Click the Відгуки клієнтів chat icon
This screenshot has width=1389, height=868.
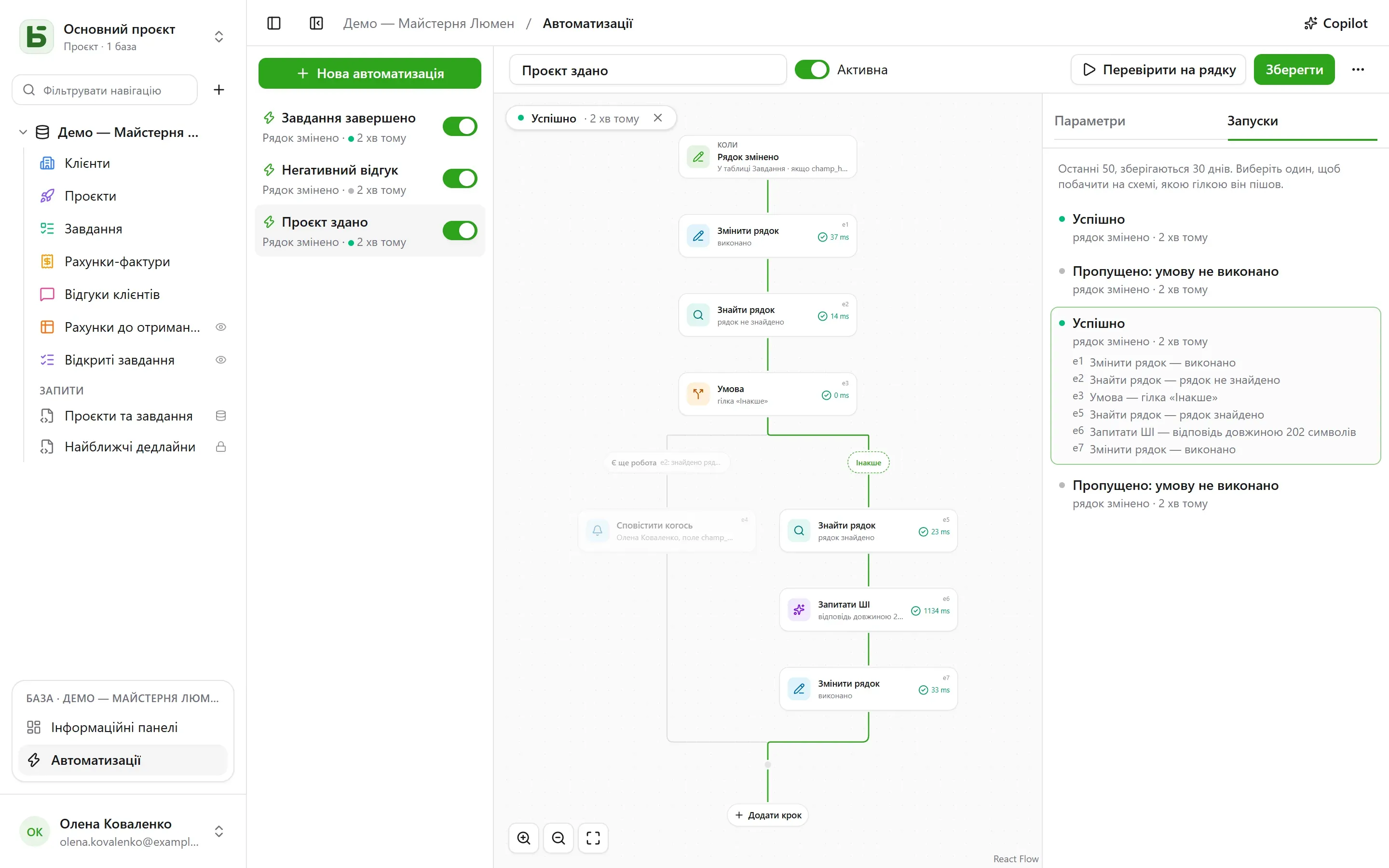(x=47, y=295)
